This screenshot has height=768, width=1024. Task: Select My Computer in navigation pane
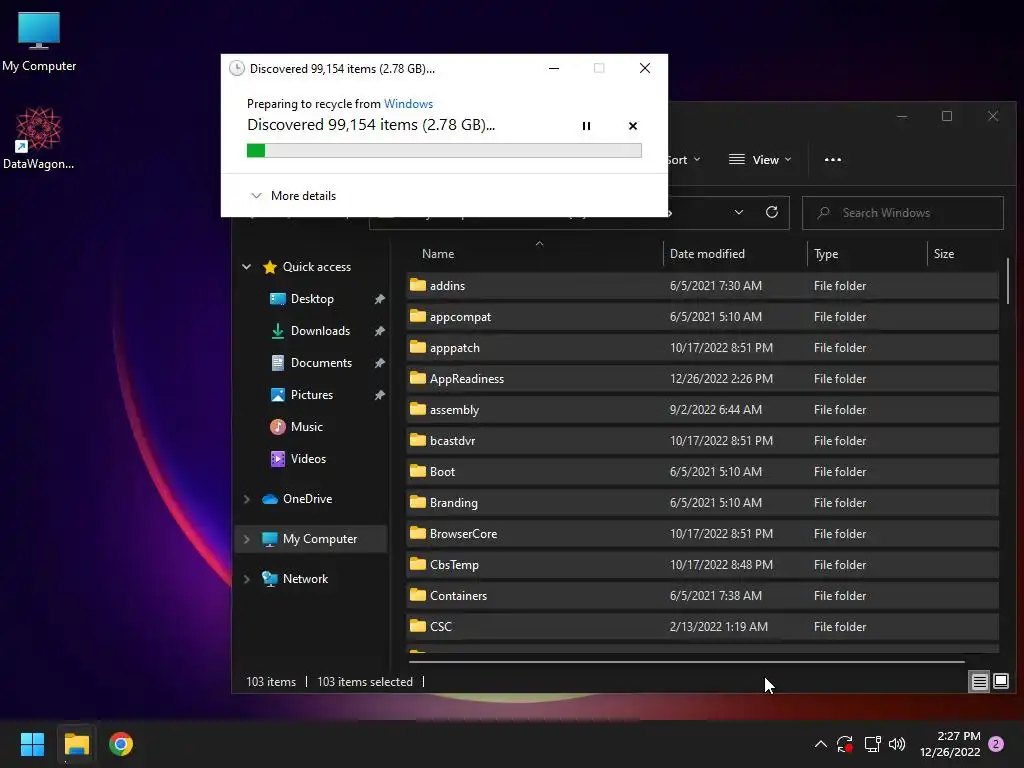tap(320, 539)
